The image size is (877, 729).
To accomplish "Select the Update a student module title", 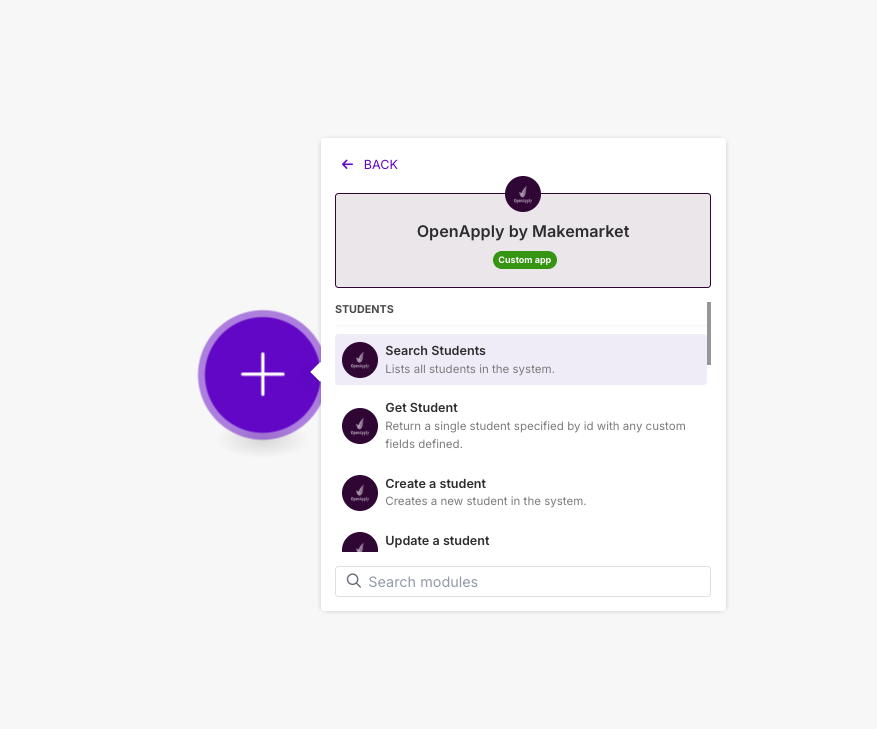I will click(x=437, y=541).
